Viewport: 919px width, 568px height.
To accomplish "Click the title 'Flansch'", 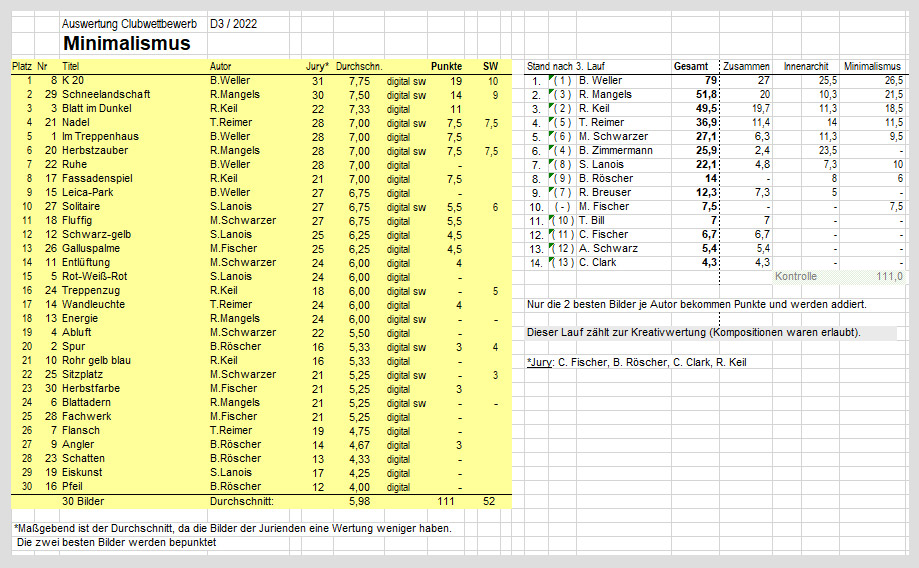I will pos(81,431).
